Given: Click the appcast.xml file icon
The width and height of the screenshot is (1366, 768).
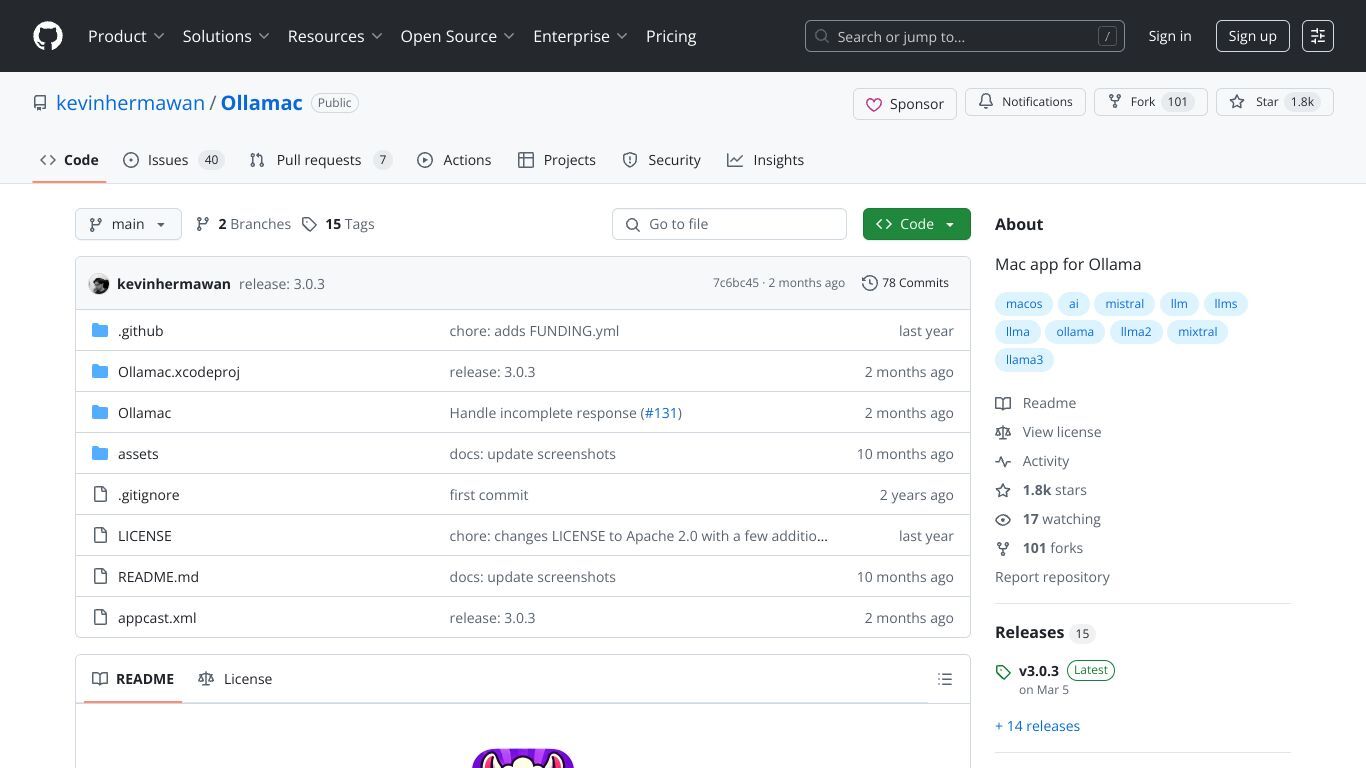Looking at the screenshot, I should tap(100, 618).
